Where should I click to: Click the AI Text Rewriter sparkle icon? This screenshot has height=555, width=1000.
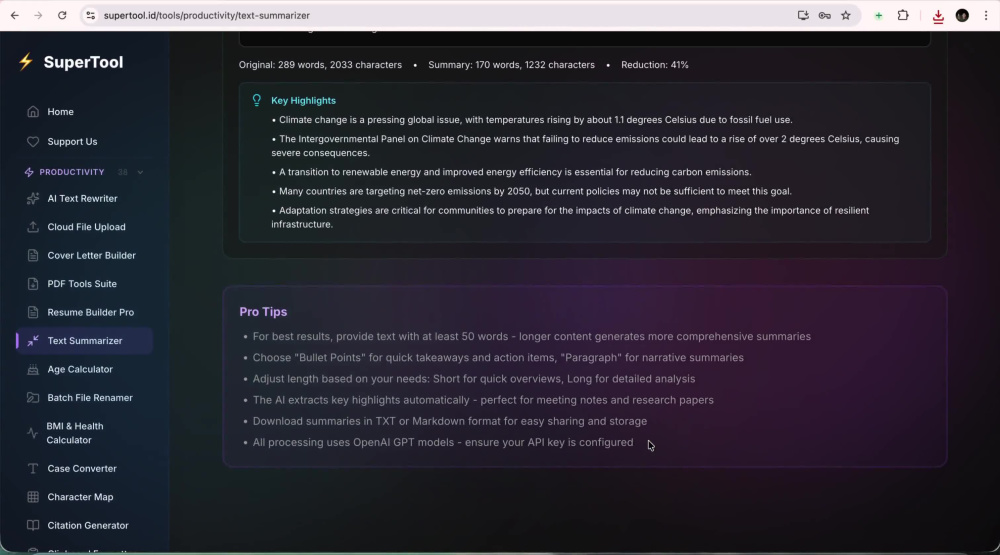tap(33, 198)
